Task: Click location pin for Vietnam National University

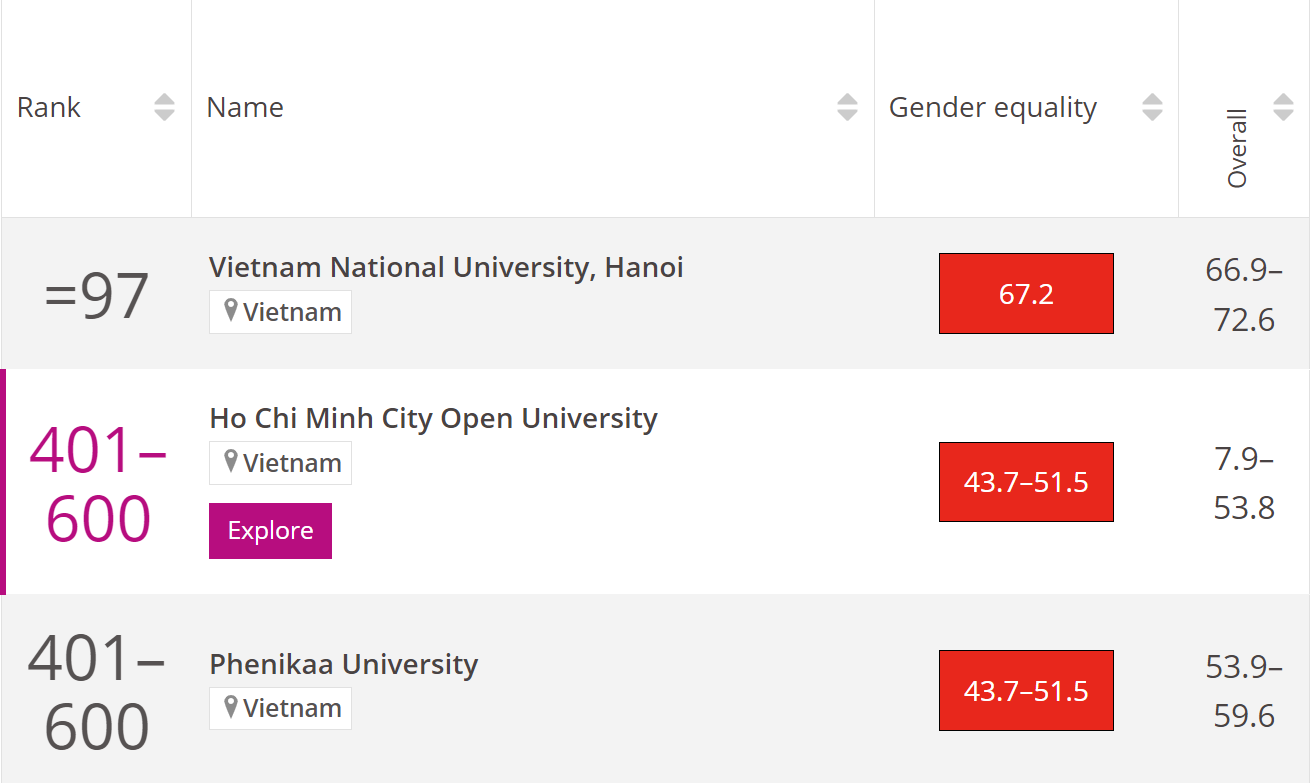Action: click(x=231, y=311)
